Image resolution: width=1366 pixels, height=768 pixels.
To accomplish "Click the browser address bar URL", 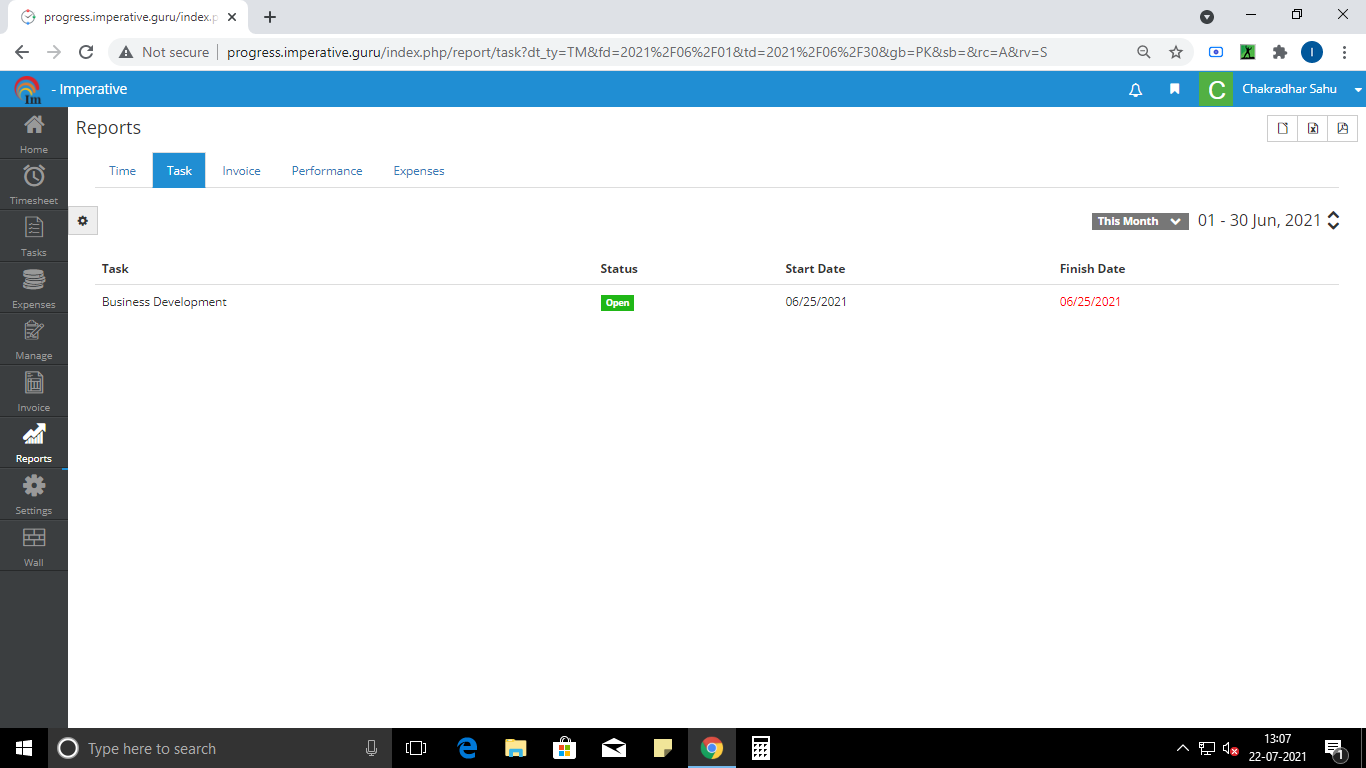I will point(636,52).
